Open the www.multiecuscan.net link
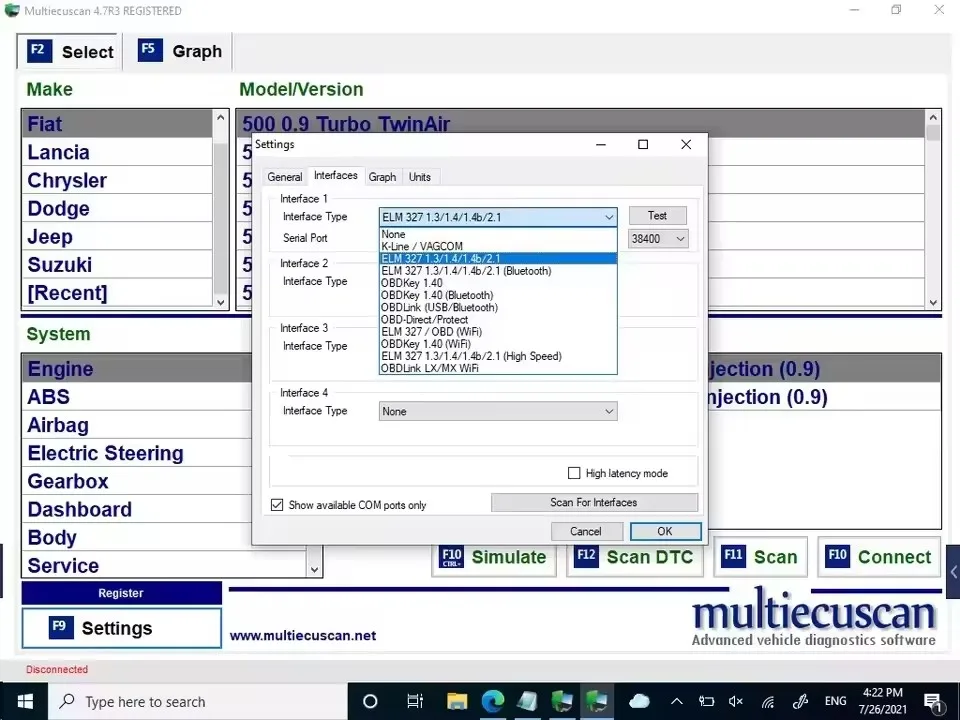This screenshot has width=960, height=720. (303, 635)
